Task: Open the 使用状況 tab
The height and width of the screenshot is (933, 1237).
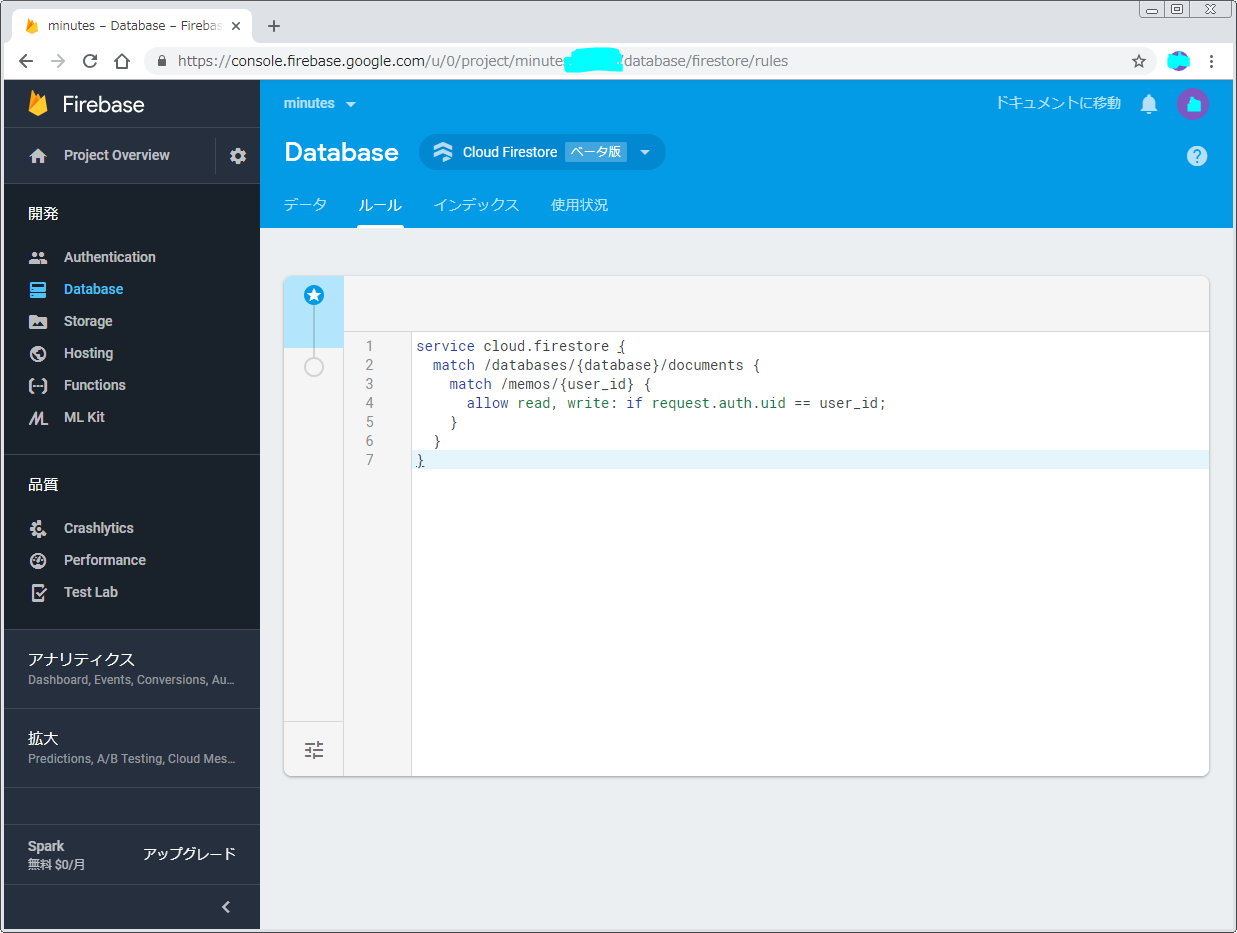Action: [x=579, y=205]
